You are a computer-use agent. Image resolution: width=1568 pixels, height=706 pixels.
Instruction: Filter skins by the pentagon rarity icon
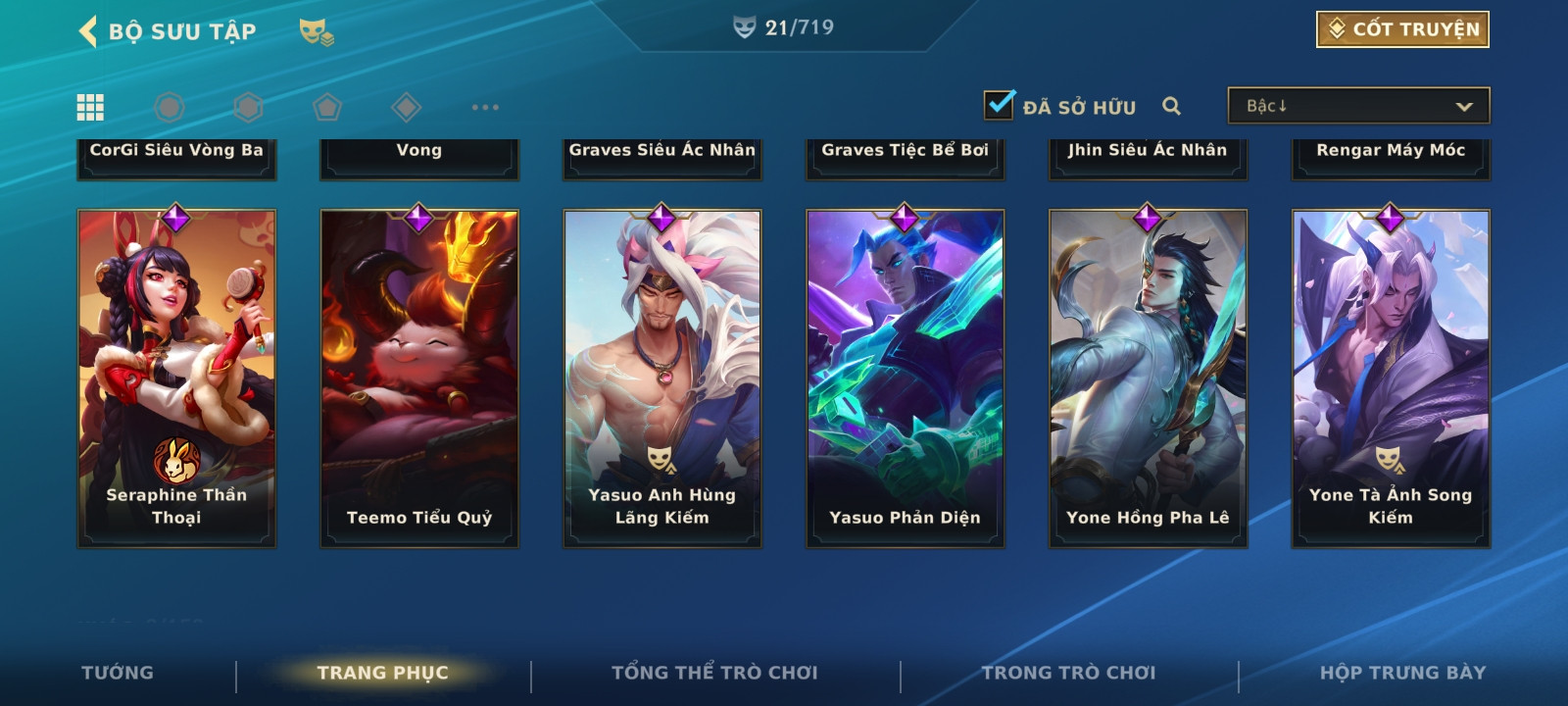point(327,107)
